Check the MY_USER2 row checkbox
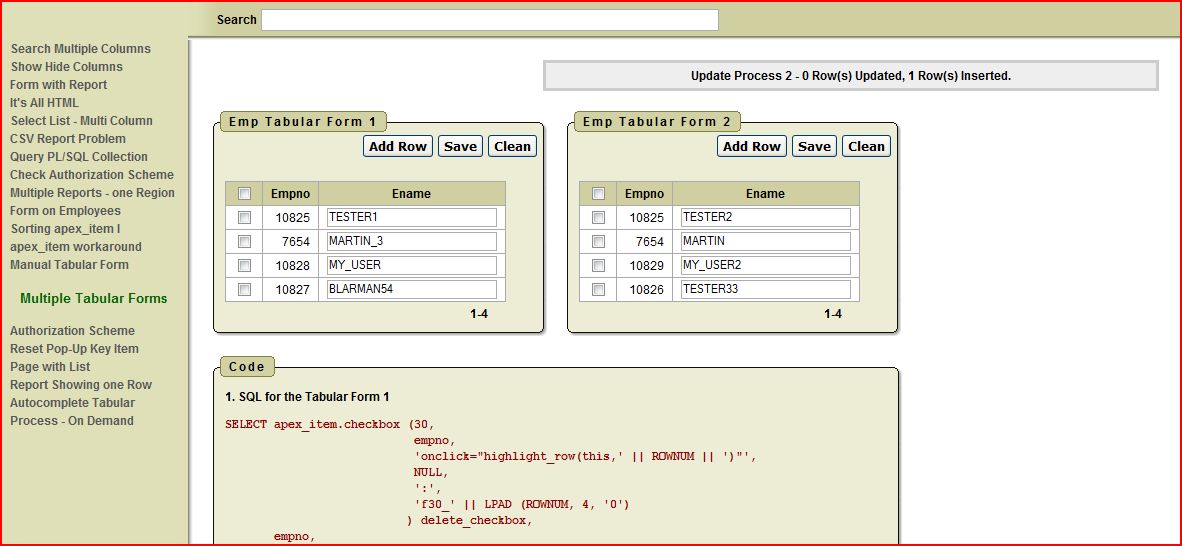The image size is (1182, 546). pos(598,265)
